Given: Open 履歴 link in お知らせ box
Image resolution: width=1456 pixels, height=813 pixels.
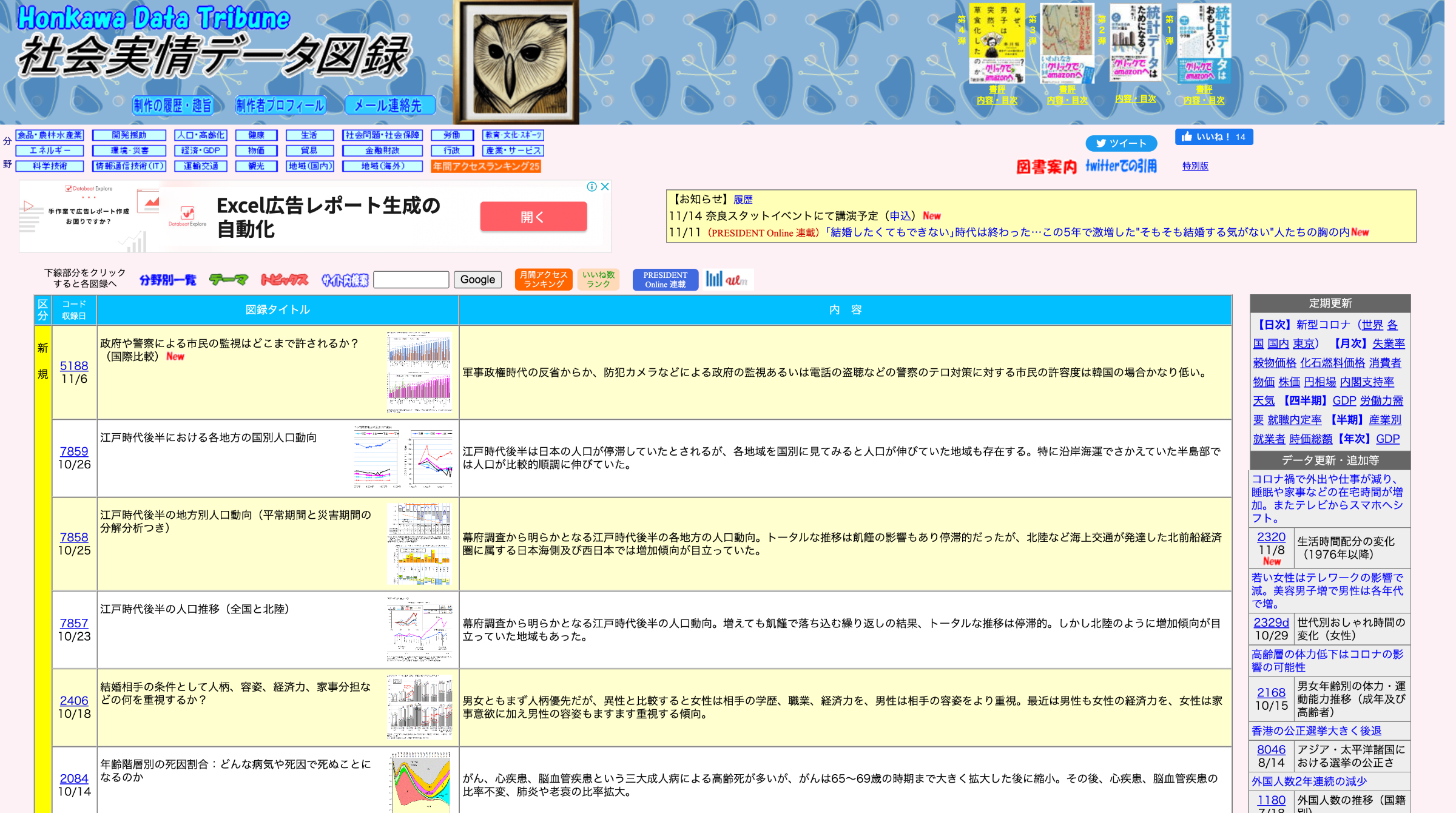Looking at the screenshot, I should 743,200.
